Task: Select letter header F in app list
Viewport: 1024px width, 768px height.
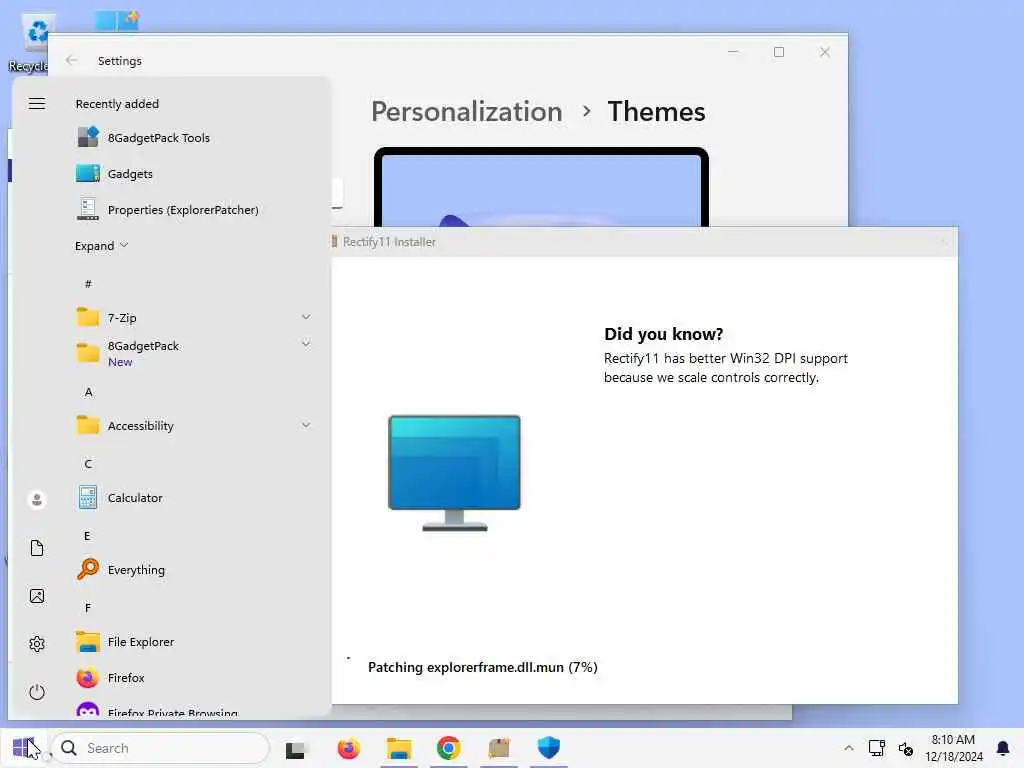Action: point(88,608)
